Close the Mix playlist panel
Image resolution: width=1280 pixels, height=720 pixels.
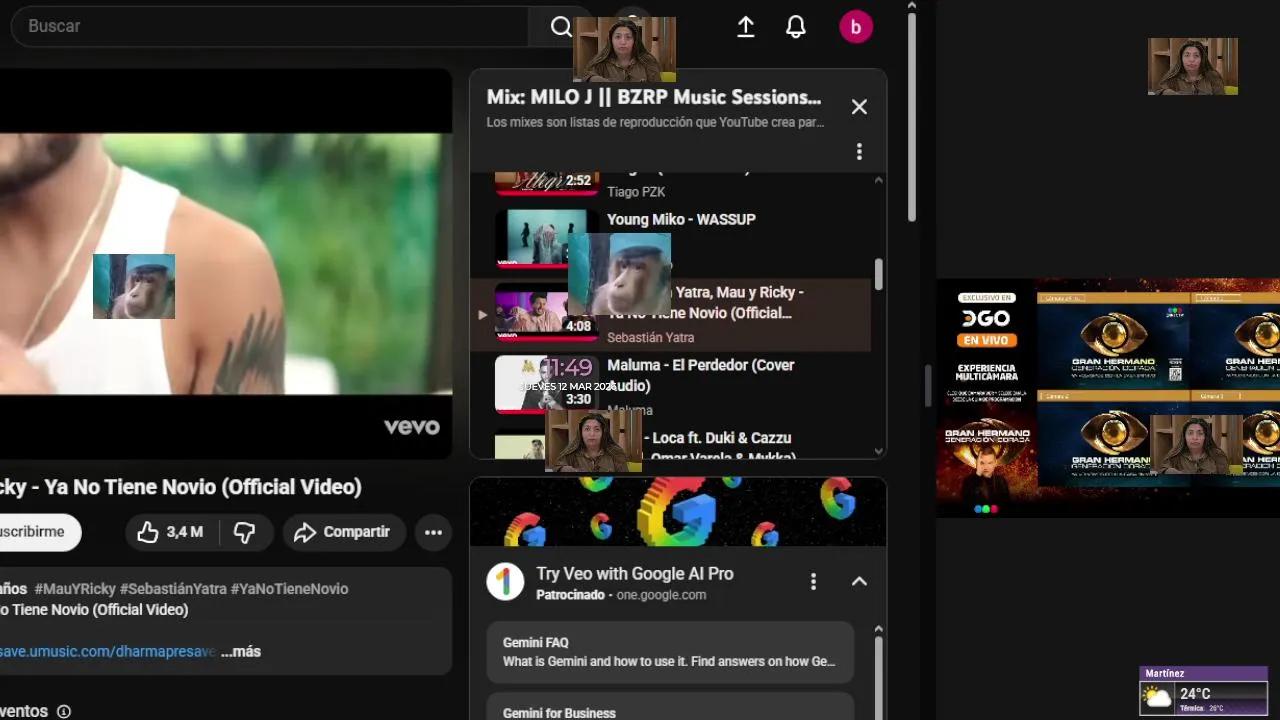859,107
